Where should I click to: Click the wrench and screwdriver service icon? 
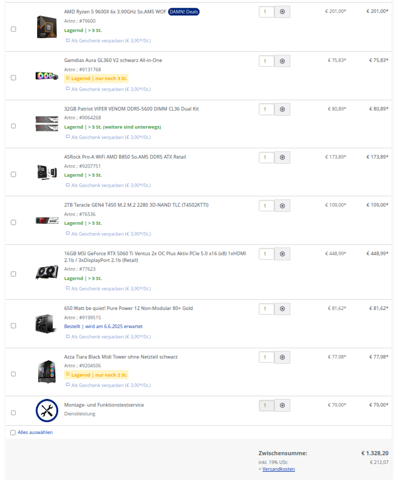[47, 410]
